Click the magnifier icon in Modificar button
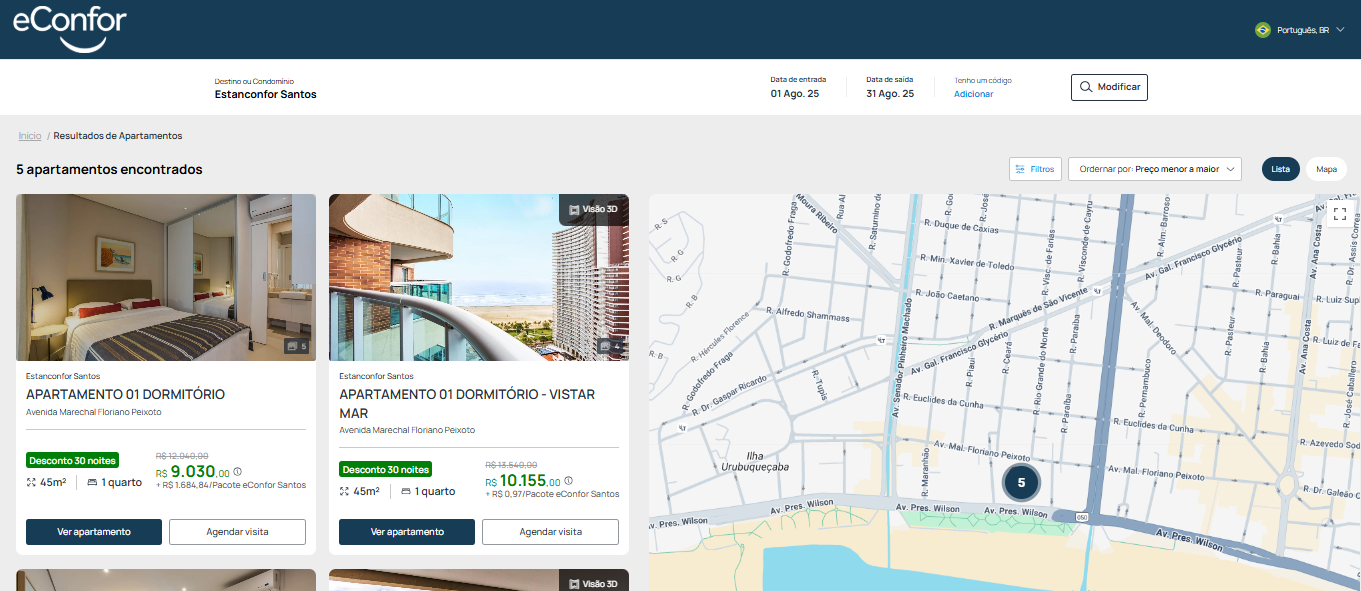This screenshot has height=591, width=1361. (x=1086, y=87)
